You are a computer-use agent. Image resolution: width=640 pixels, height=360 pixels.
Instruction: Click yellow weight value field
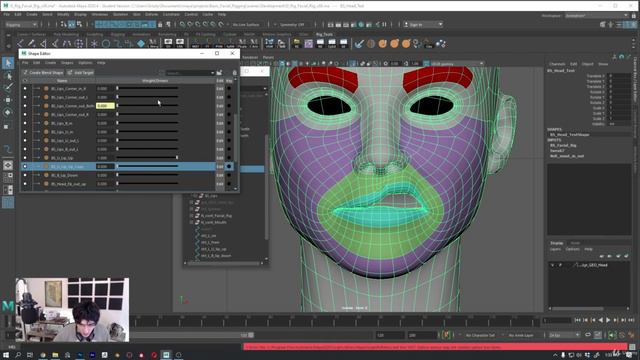[105, 106]
